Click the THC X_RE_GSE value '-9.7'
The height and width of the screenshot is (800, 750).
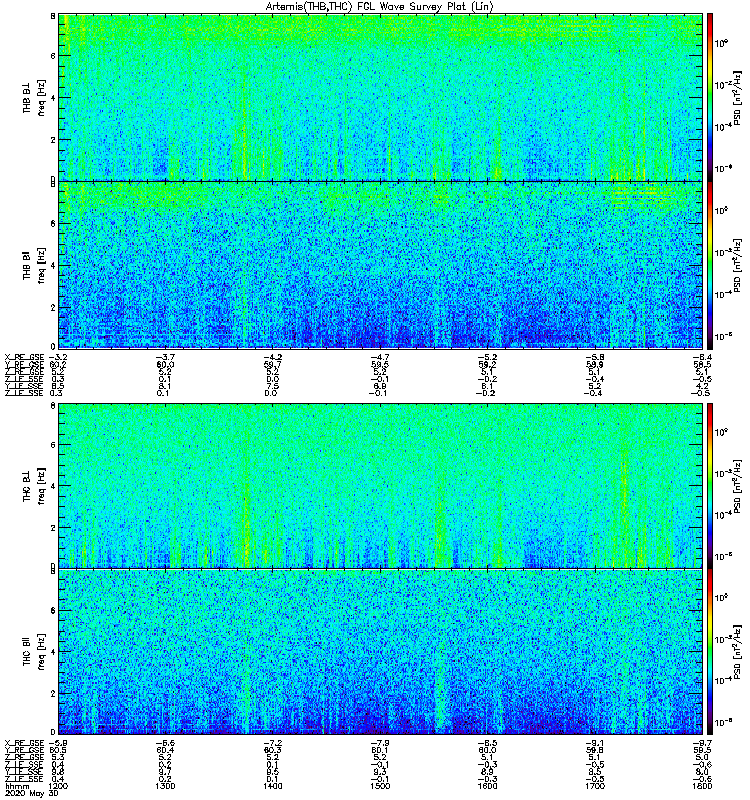click(x=702, y=743)
